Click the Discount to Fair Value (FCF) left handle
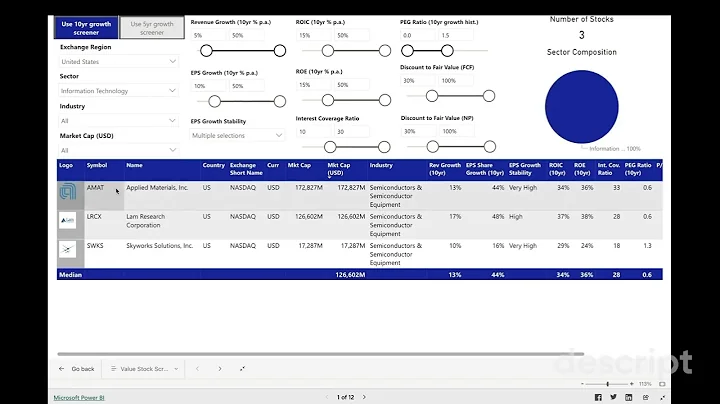The image size is (720, 404). tap(432, 96)
